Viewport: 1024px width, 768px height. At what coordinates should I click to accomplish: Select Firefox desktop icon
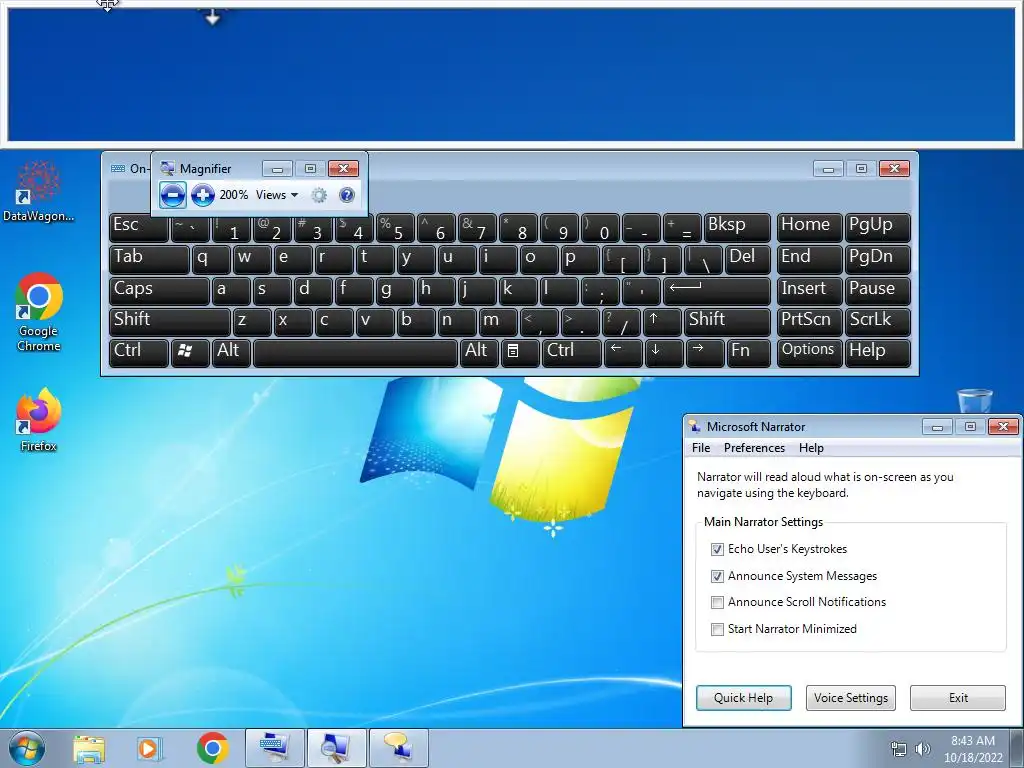click(x=39, y=420)
